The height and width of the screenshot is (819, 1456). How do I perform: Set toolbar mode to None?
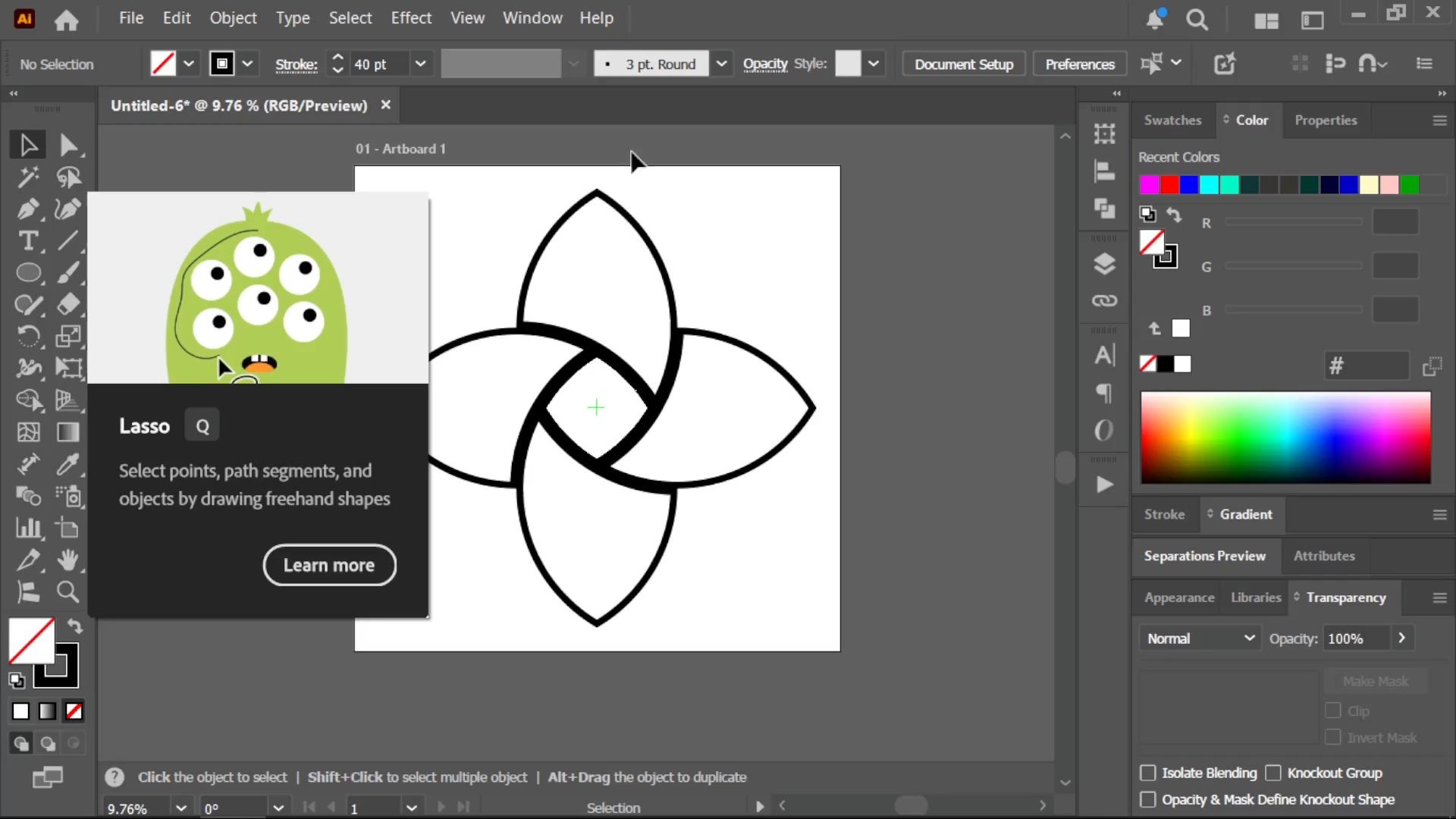74,711
